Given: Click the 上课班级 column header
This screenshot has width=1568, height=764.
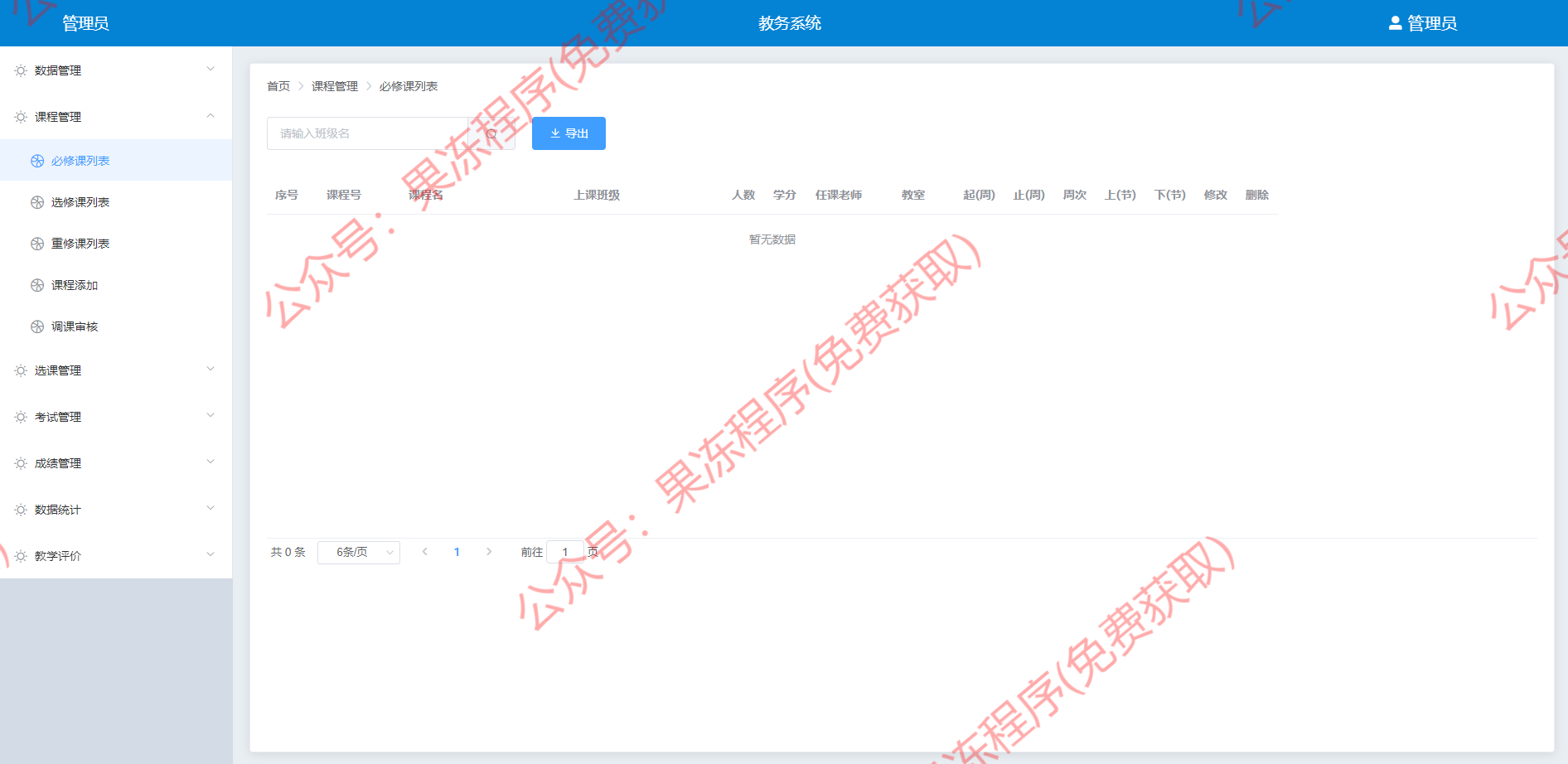Looking at the screenshot, I should (x=597, y=195).
